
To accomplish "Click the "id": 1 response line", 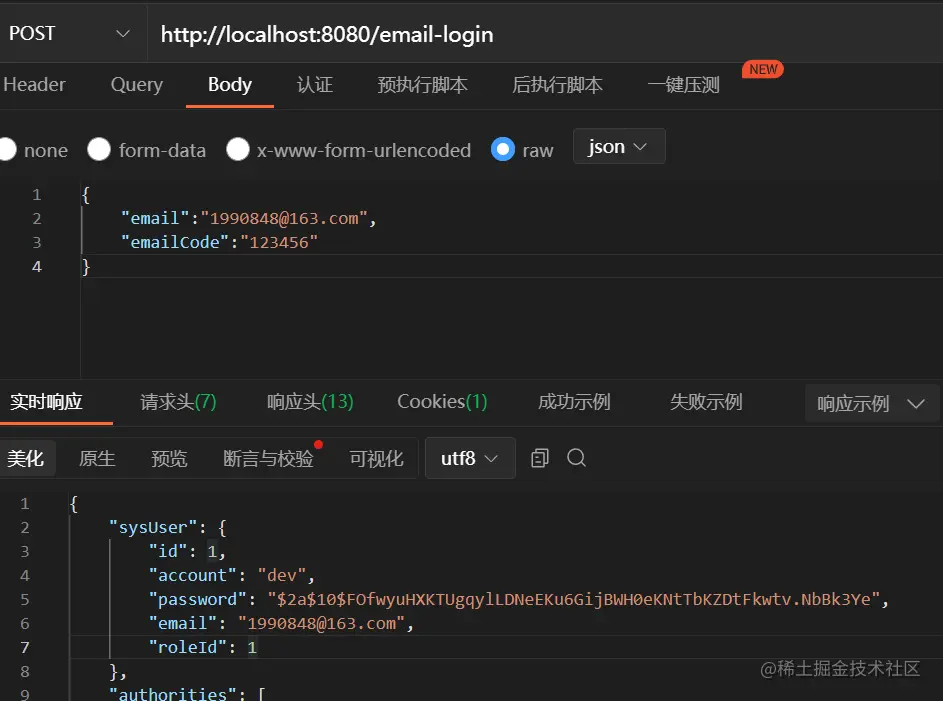I will click(187, 551).
